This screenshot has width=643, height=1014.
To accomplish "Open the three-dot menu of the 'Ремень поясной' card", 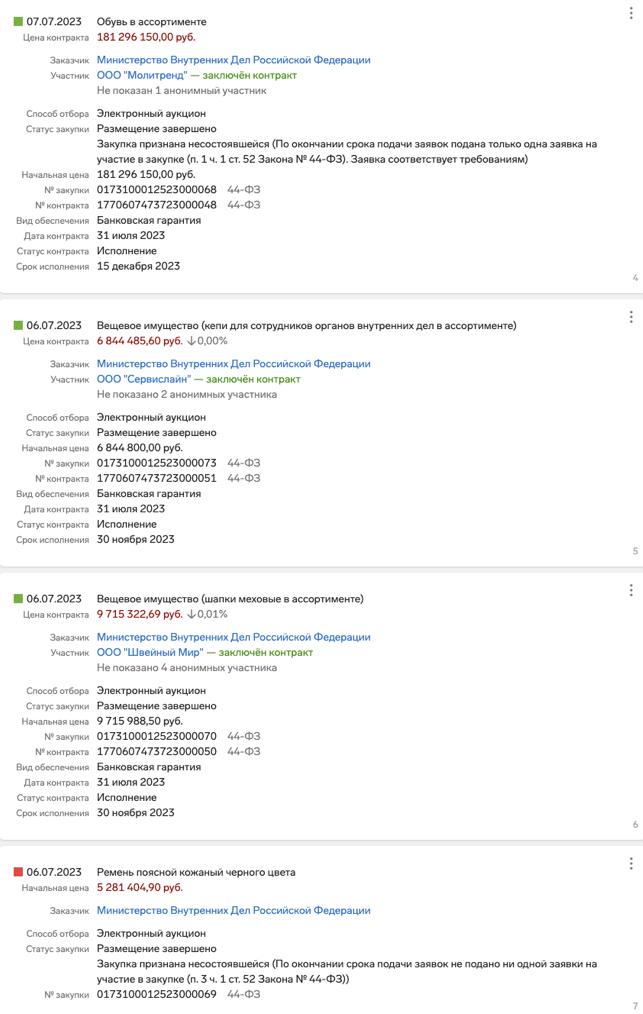I will 631,864.
